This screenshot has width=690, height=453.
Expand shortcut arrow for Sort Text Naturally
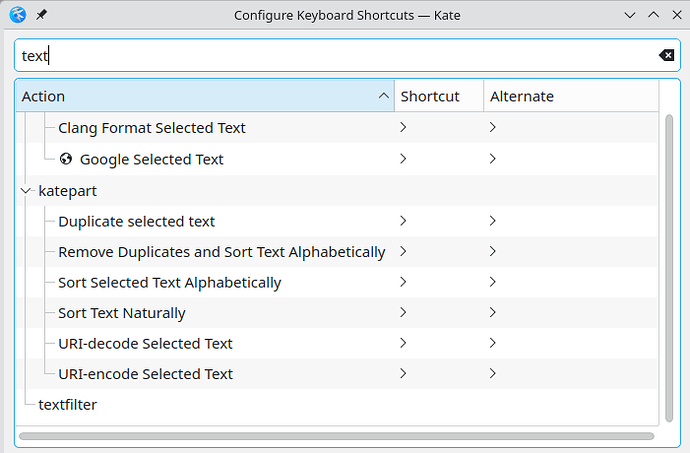[403, 313]
